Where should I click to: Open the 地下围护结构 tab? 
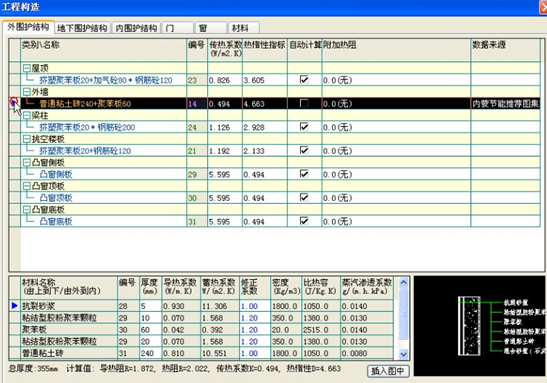pos(82,28)
